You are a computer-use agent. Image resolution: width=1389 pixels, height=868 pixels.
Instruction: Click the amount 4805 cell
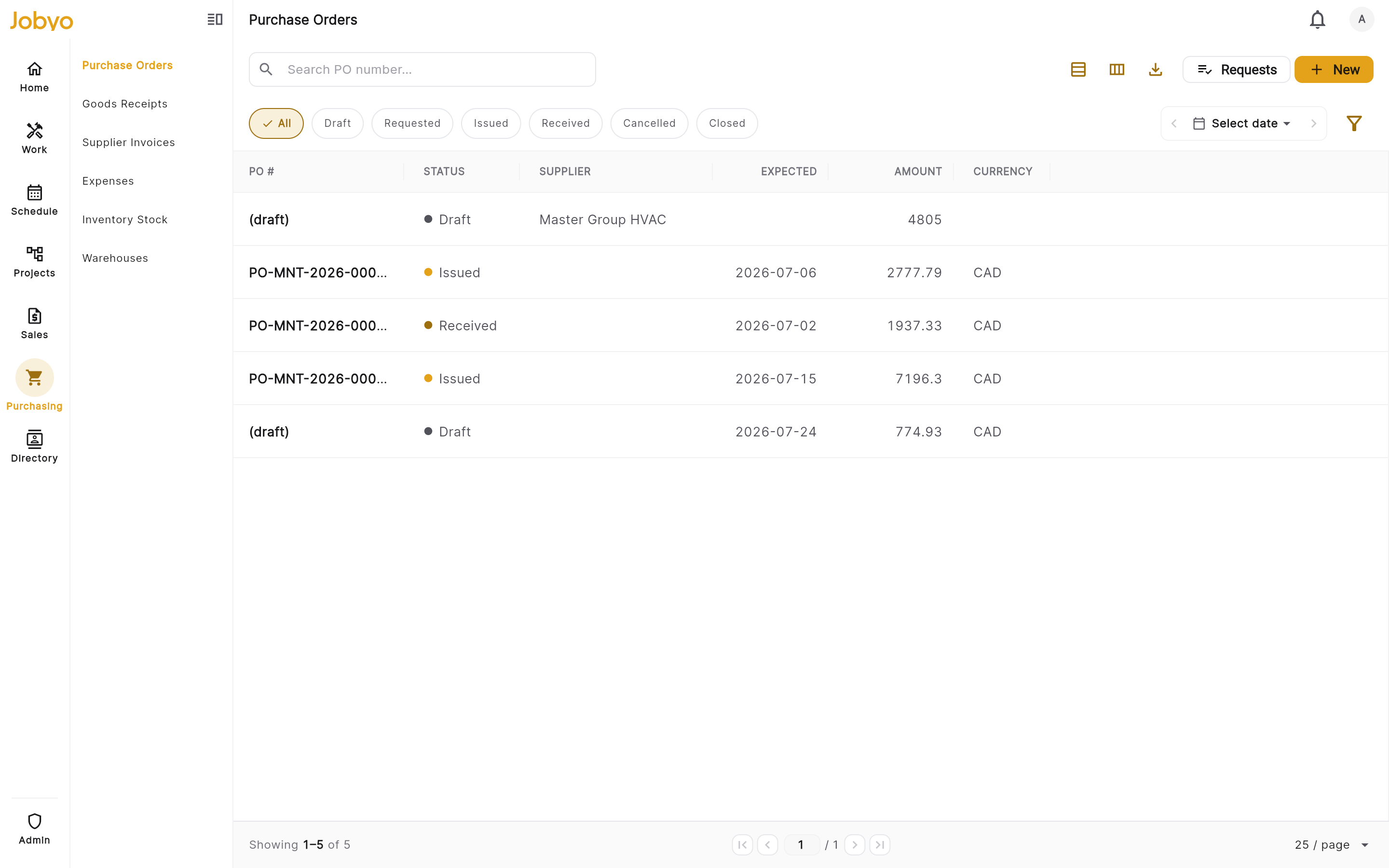pyautogui.click(x=924, y=219)
